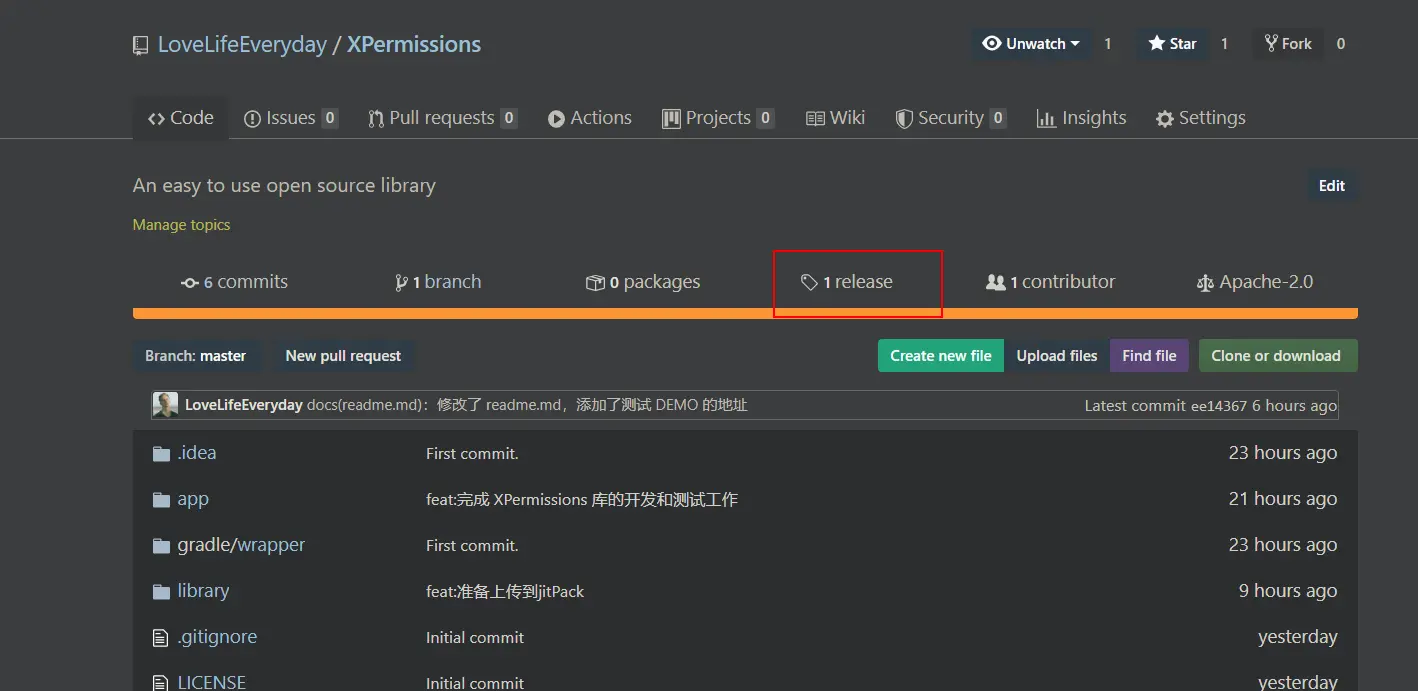The width and height of the screenshot is (1418, 691).
Task: Open Clone or download dropdown
Action: click(1278, 356)
